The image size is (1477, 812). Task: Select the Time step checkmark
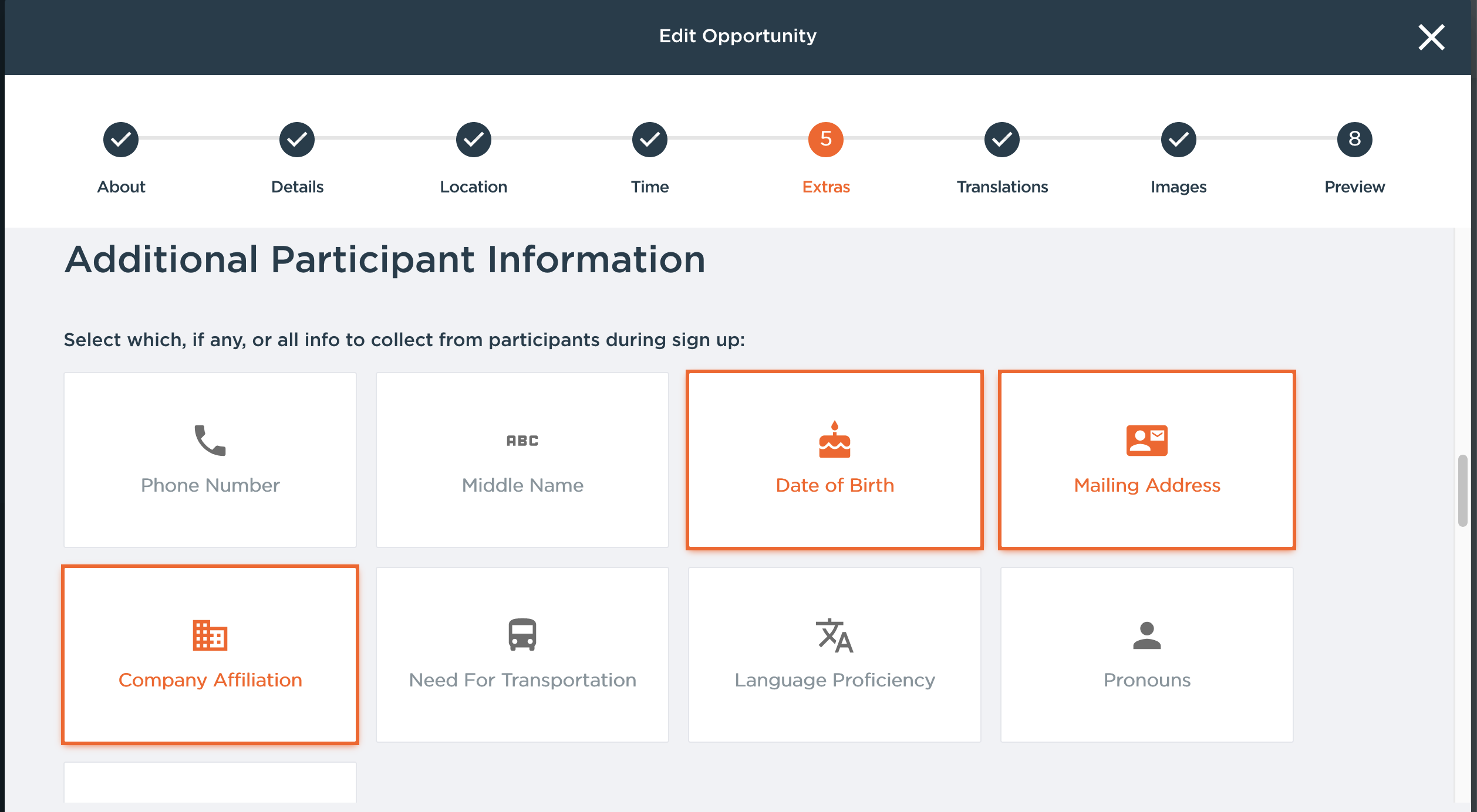[649, 140]
